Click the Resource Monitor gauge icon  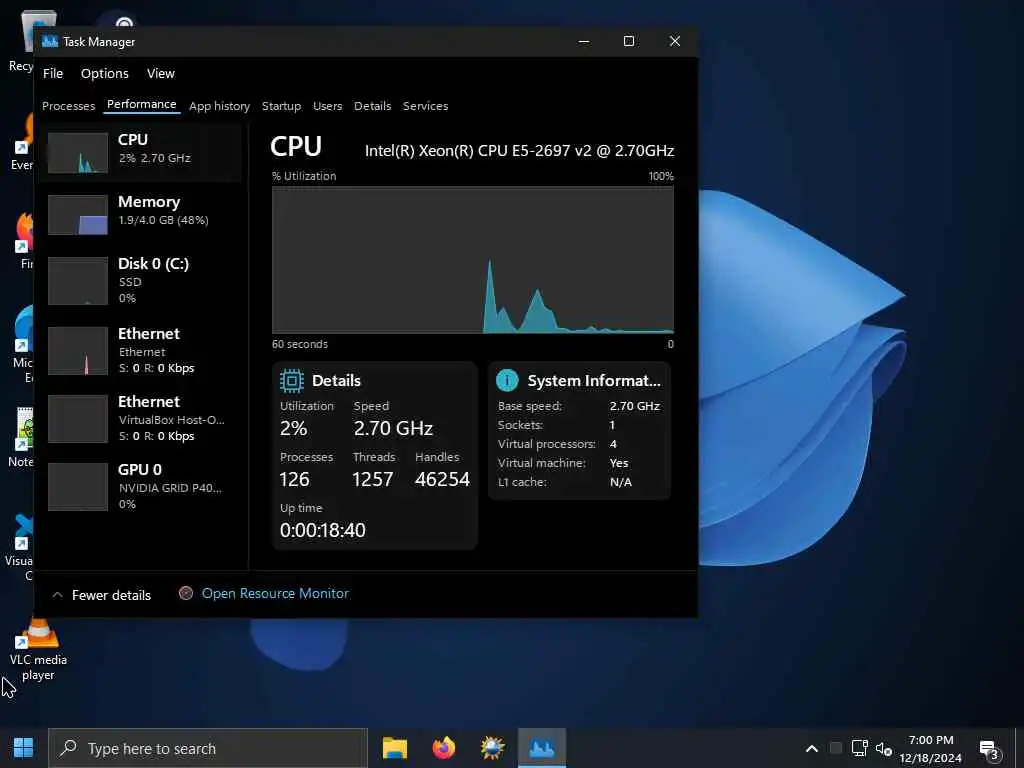coord(186,593)
